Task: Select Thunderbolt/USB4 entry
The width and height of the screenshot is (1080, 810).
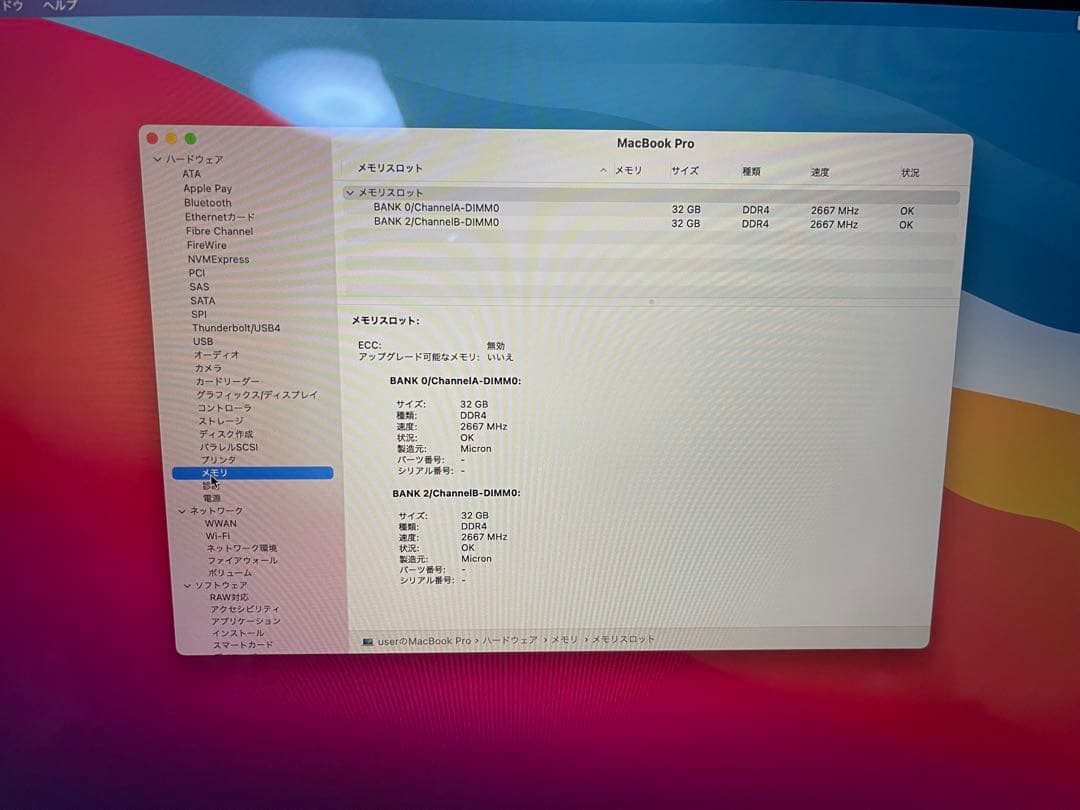Action: tap(230, 326)
